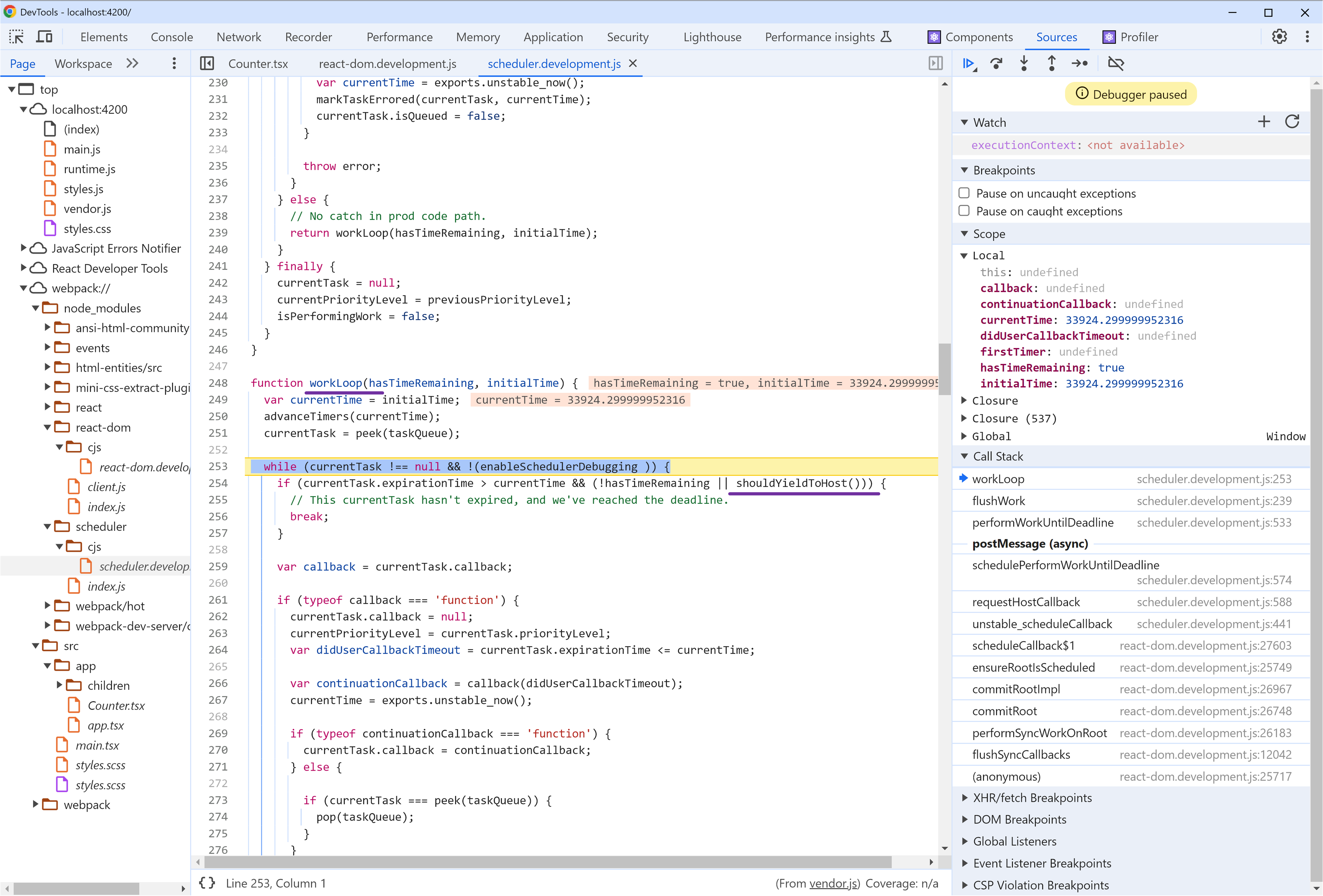Screen dimensions: 1323x896
Task: Click the navigator horizontal scrollbar
Action: (76, 888)
